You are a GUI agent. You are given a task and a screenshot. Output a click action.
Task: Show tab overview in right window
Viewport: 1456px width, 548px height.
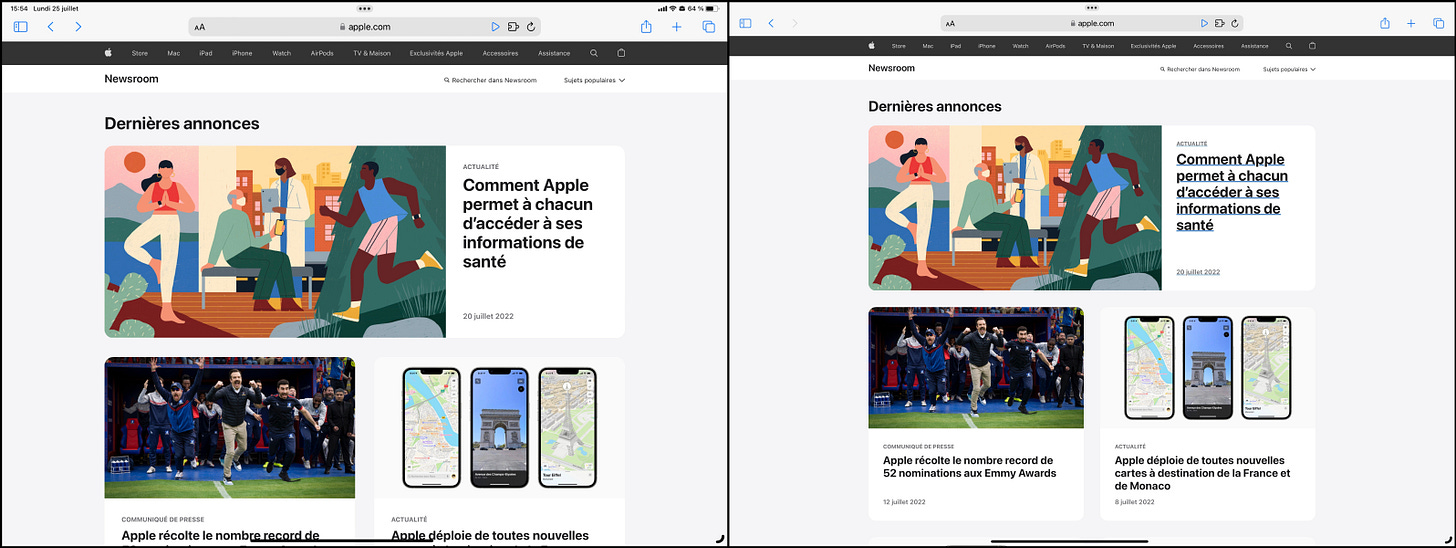(1438, 23)
